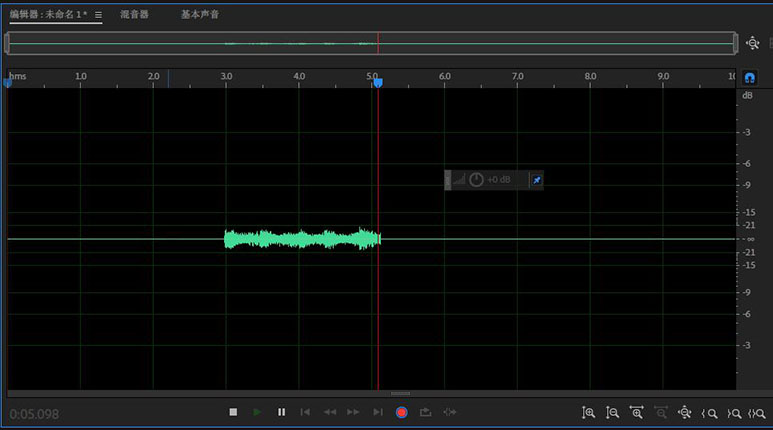This screenshot has height=430, width=773.
Task: Click the green waveform clip
Action: [x=302, y=239]
